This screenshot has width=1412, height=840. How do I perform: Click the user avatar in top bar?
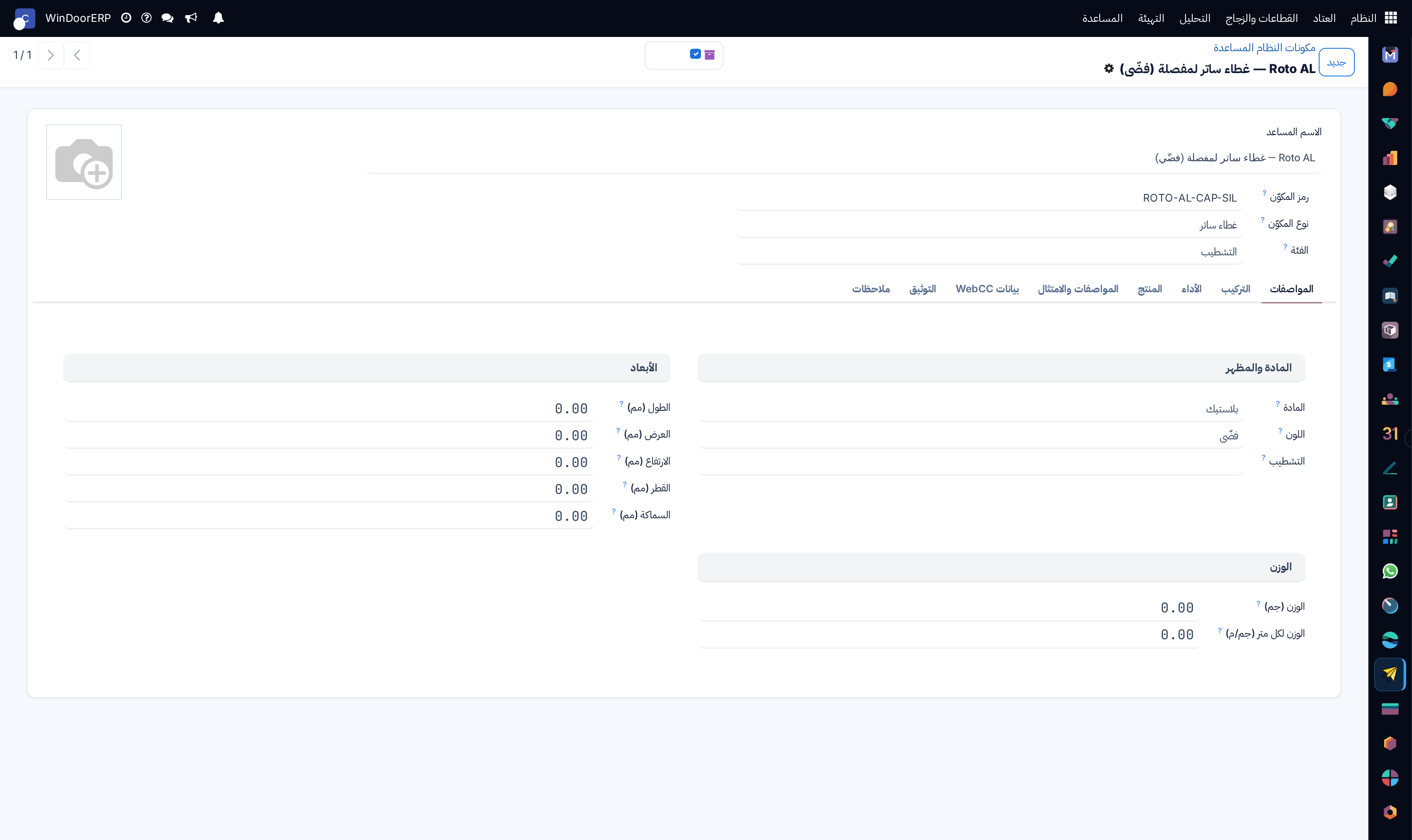point(24,18)
